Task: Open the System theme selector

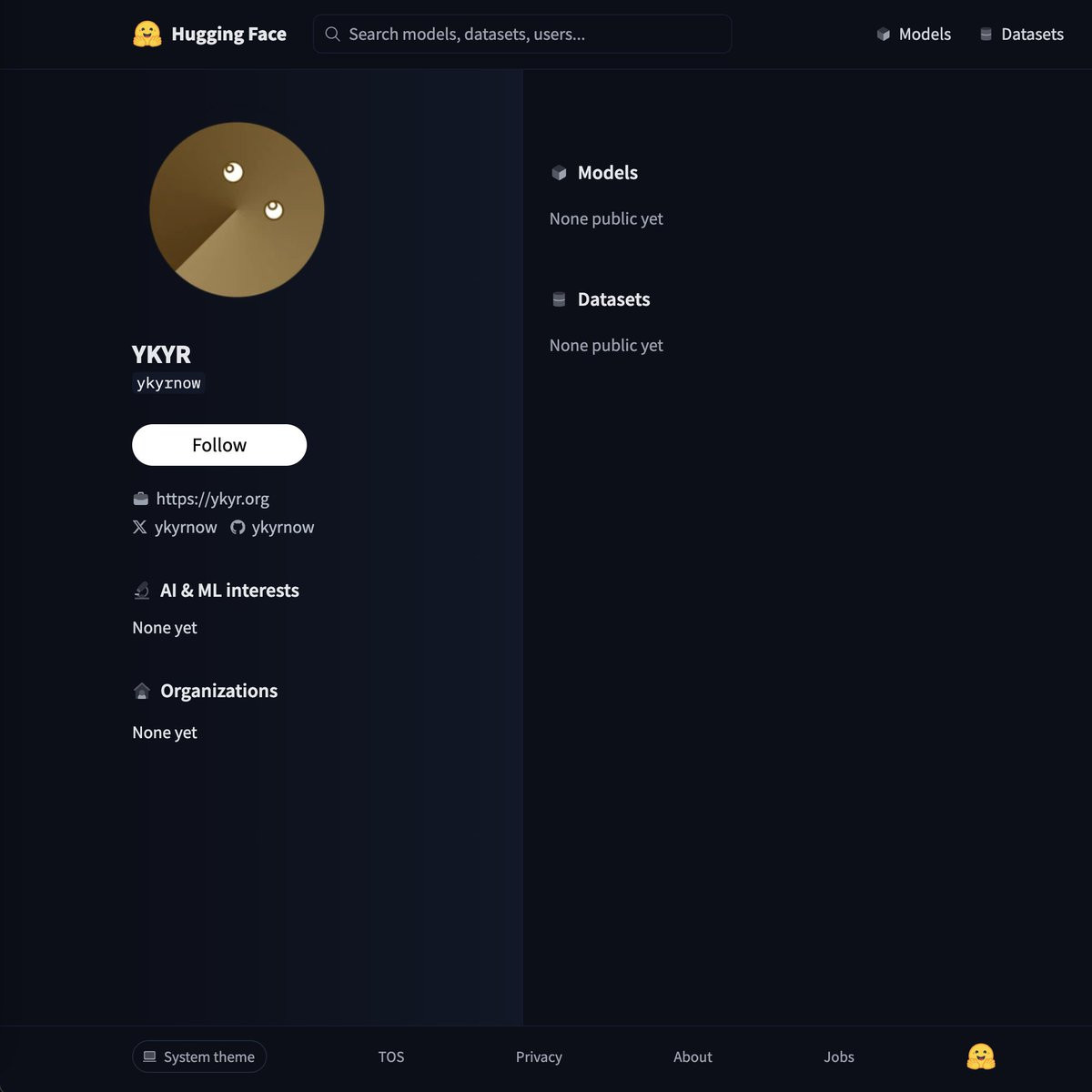Action: [199, 1057]
